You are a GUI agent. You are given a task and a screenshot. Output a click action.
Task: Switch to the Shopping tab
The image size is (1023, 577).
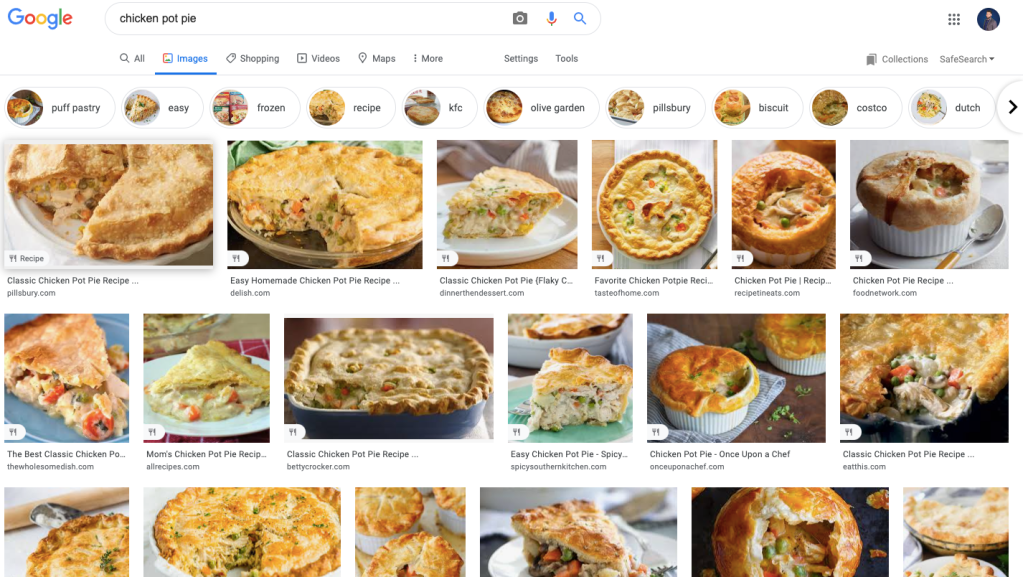point(252,59)
